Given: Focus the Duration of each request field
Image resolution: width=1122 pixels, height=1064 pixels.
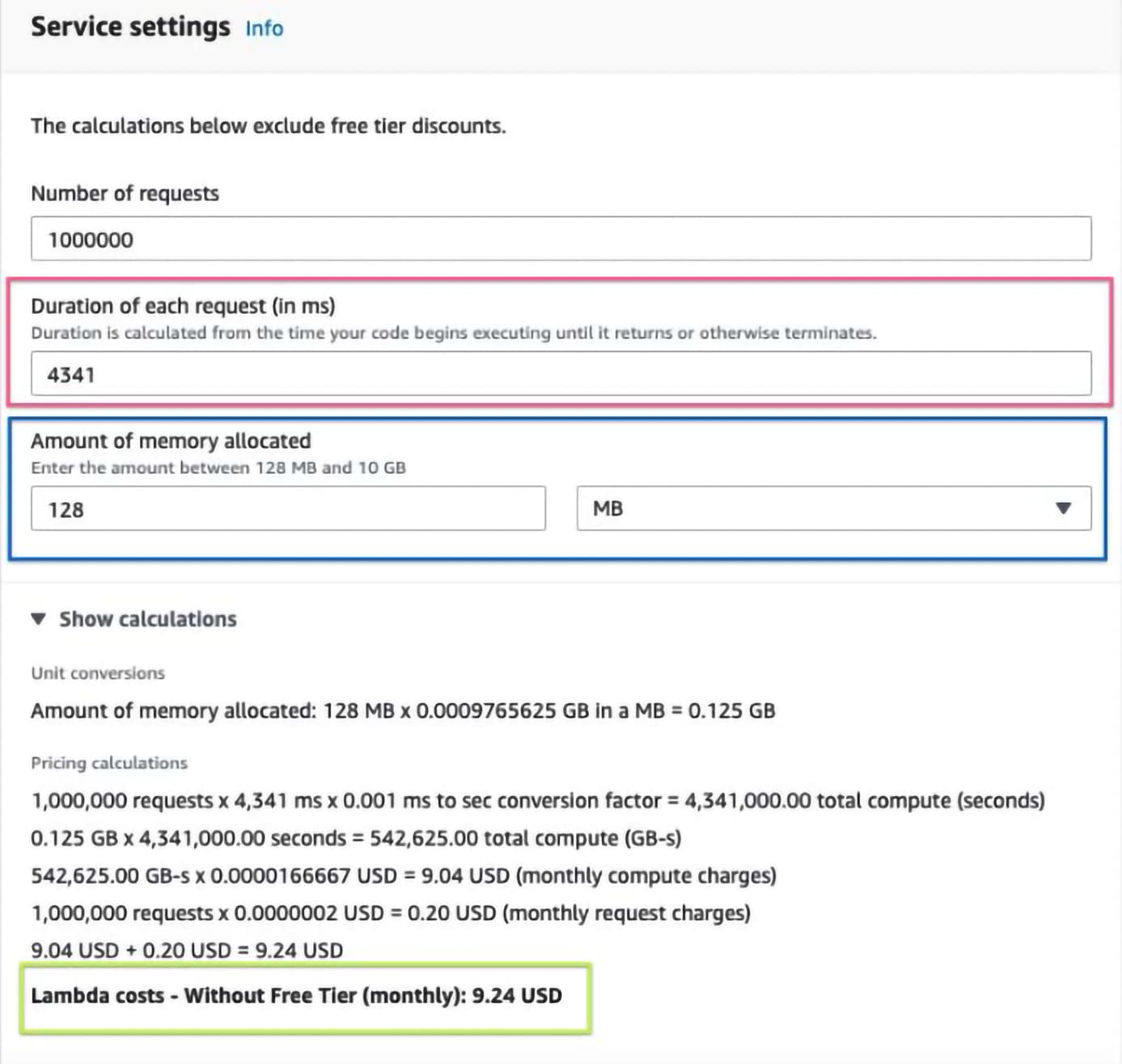Looking at the screenshot, I should (561, 374).
